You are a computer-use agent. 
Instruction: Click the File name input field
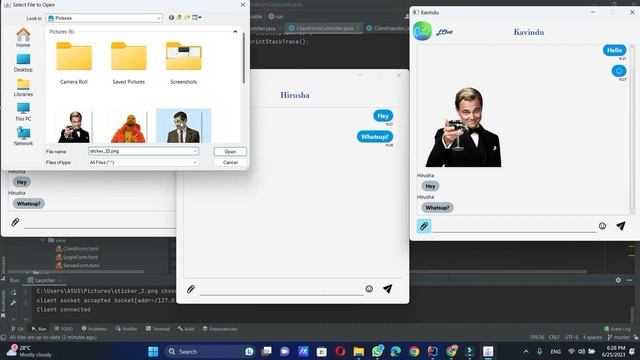coord(140,151)
